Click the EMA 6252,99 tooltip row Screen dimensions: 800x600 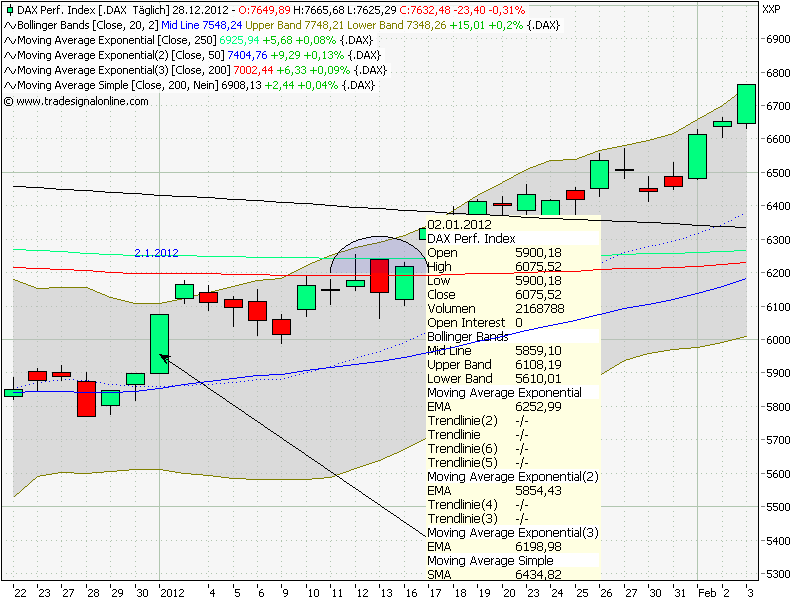click(513, 407)
